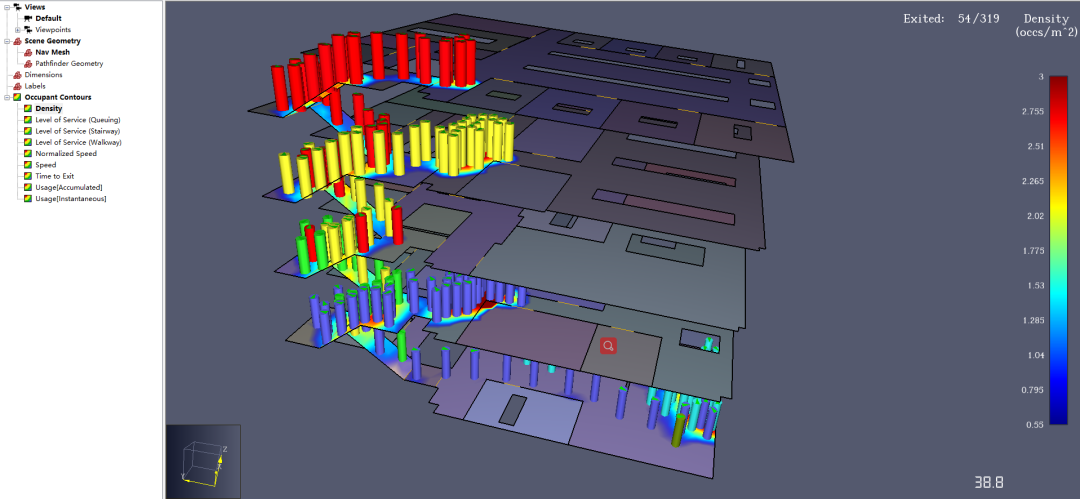Click the camera icon beside Viewpoints

[28, 30]
